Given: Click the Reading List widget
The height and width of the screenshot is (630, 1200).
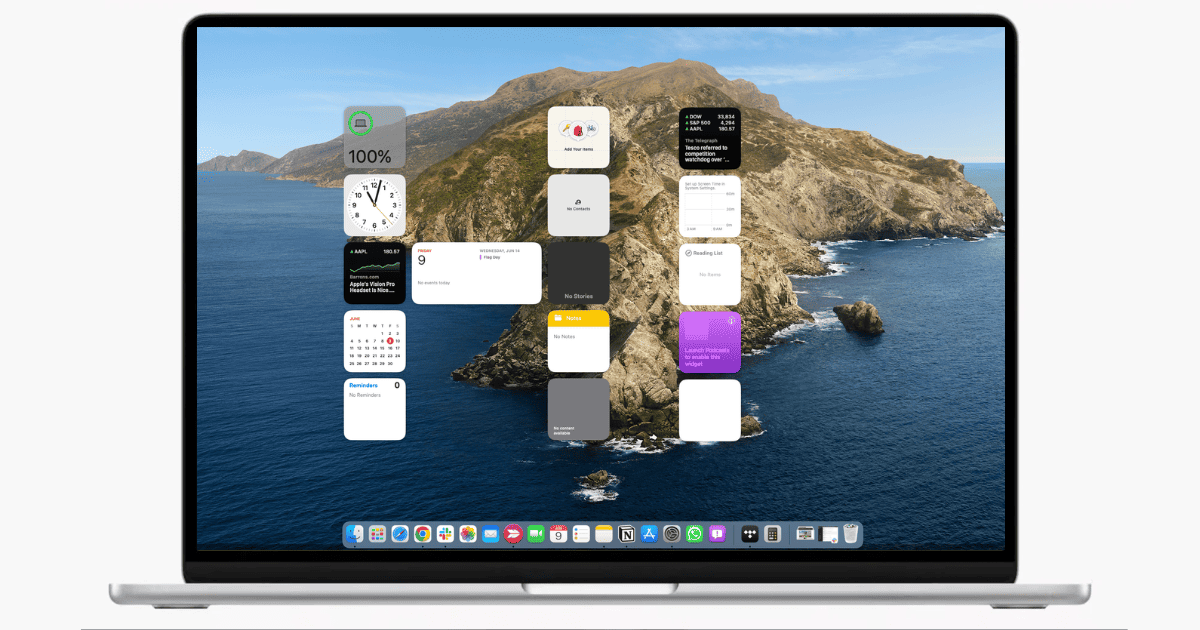Looking at the screenshot, I should [710, 274].
